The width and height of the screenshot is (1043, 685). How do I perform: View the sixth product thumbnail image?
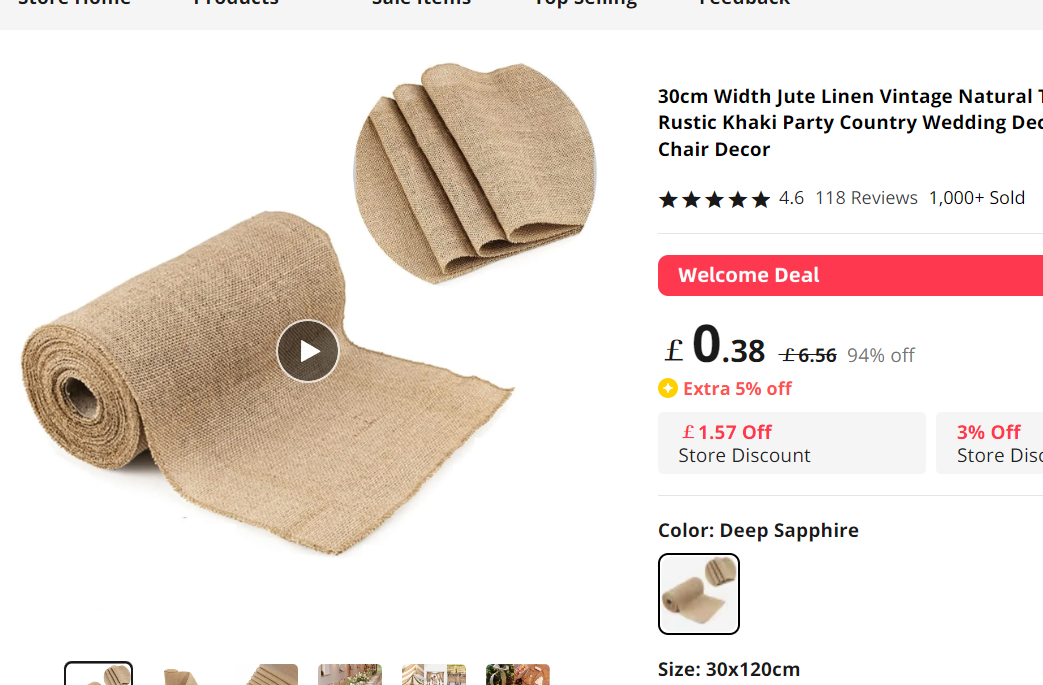click(x=518, y=675)
